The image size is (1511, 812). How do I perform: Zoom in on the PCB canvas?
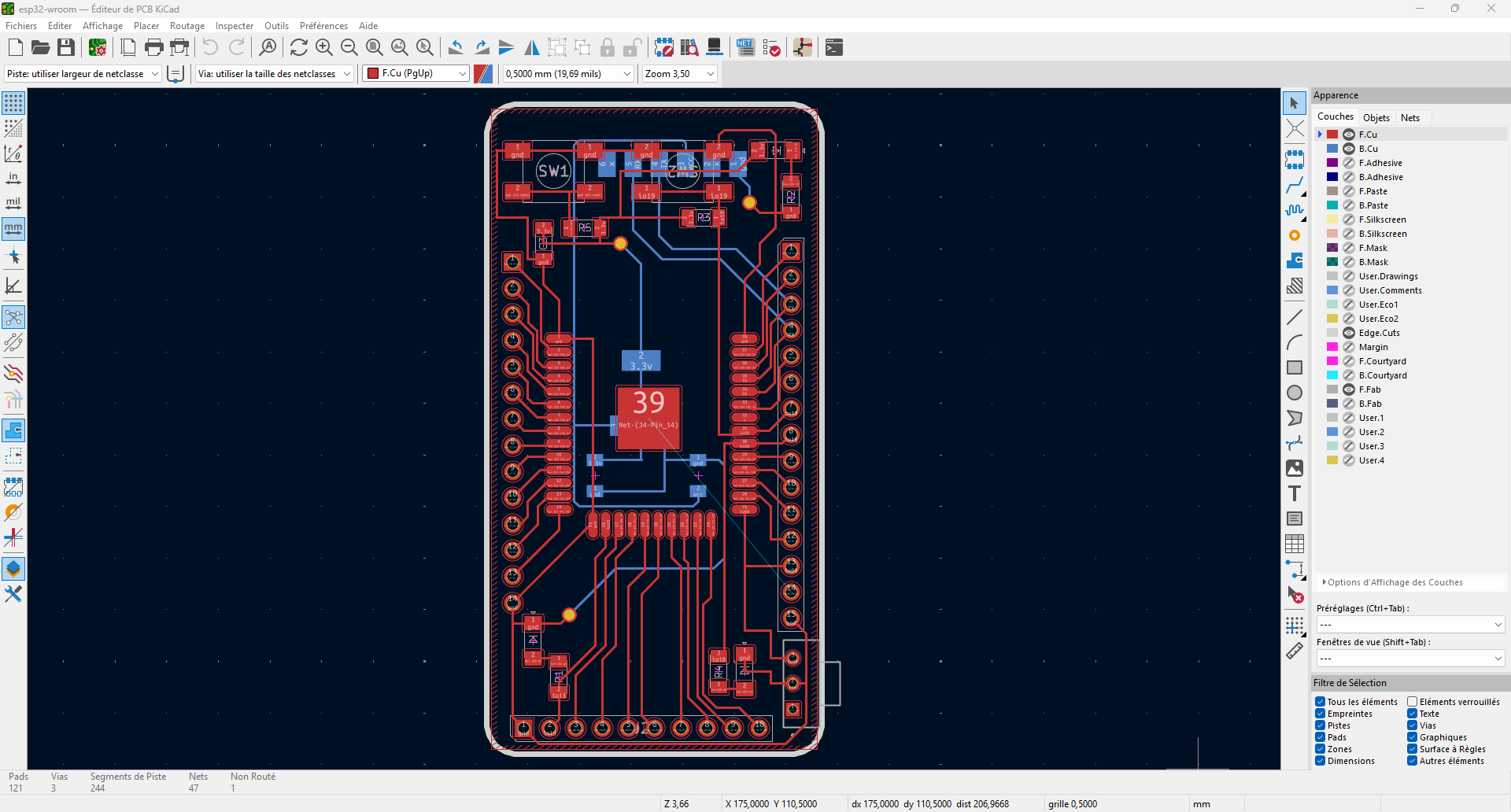coord(324,47)
